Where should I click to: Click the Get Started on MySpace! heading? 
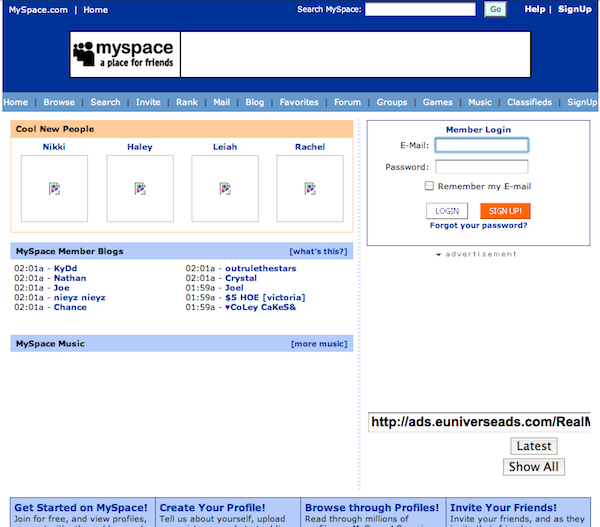click(x=81, y=507)
